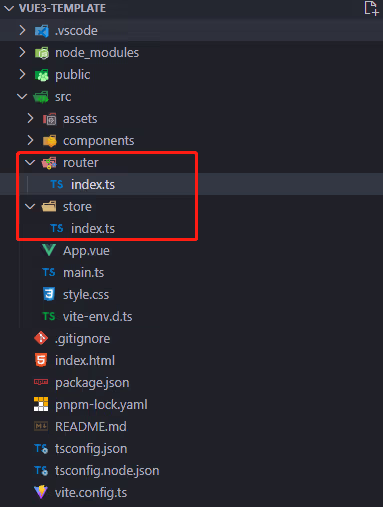This screenshot has width=383, height=507.
Task: Collapse the router folder chevron
Action: point(30,162)
